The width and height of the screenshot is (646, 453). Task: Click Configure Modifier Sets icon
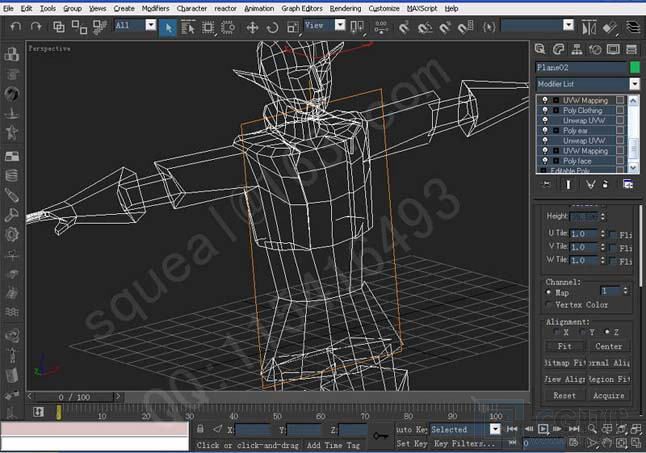pos(628,184)
